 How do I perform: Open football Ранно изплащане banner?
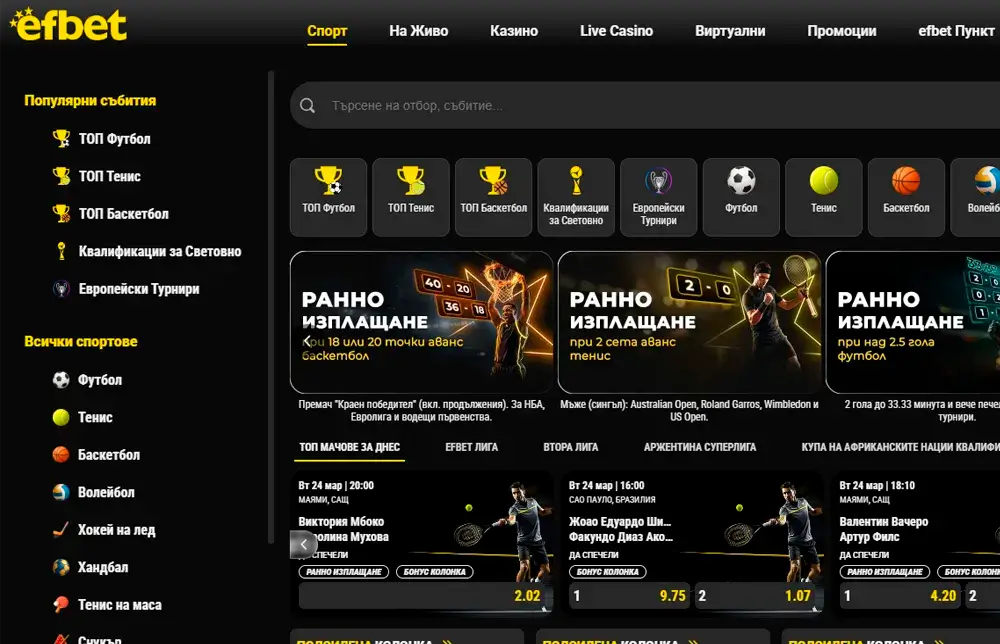point(913,322)
